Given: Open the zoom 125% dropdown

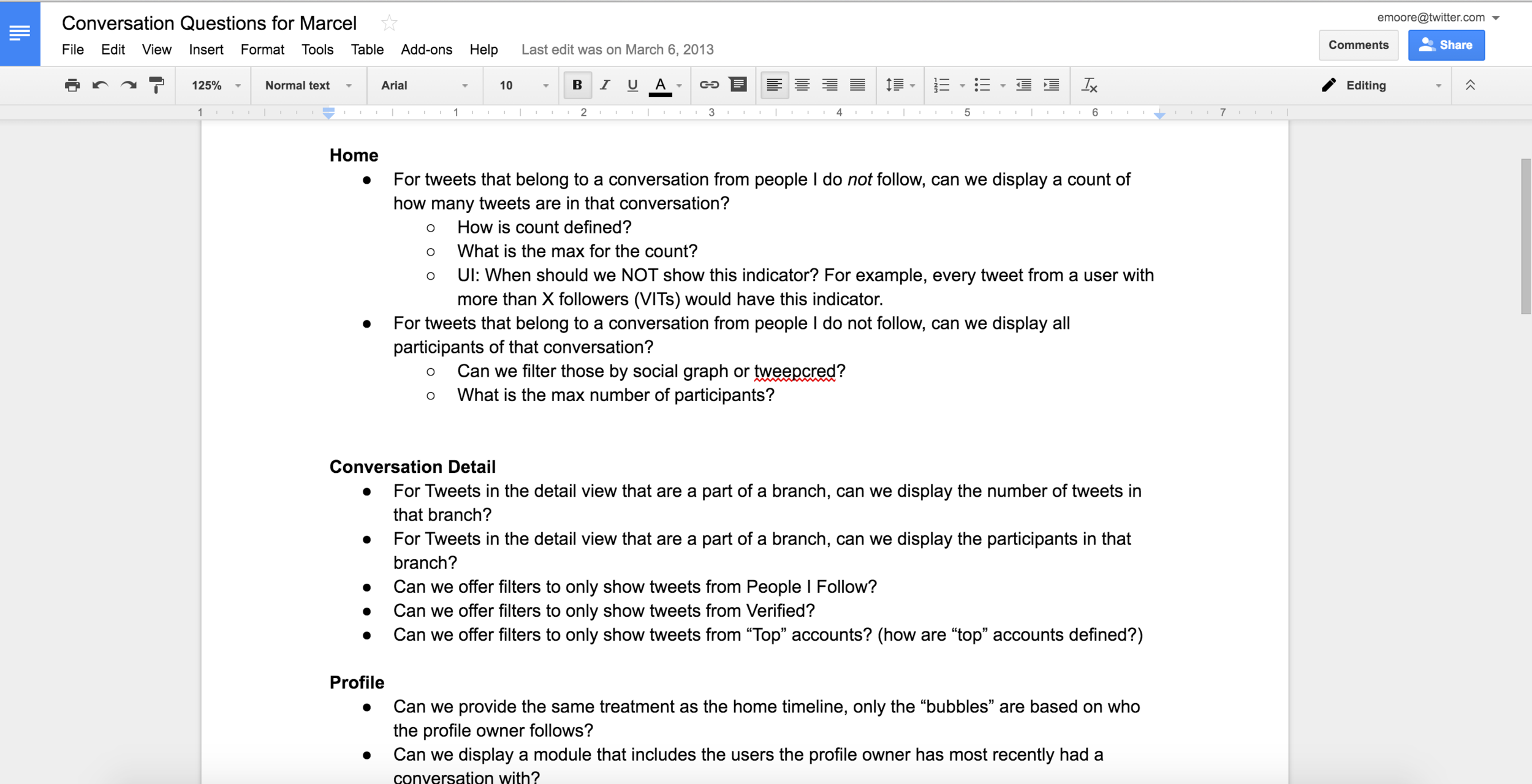Looking at the screenshot, I should pyautogui.click(x=216, y=85).
